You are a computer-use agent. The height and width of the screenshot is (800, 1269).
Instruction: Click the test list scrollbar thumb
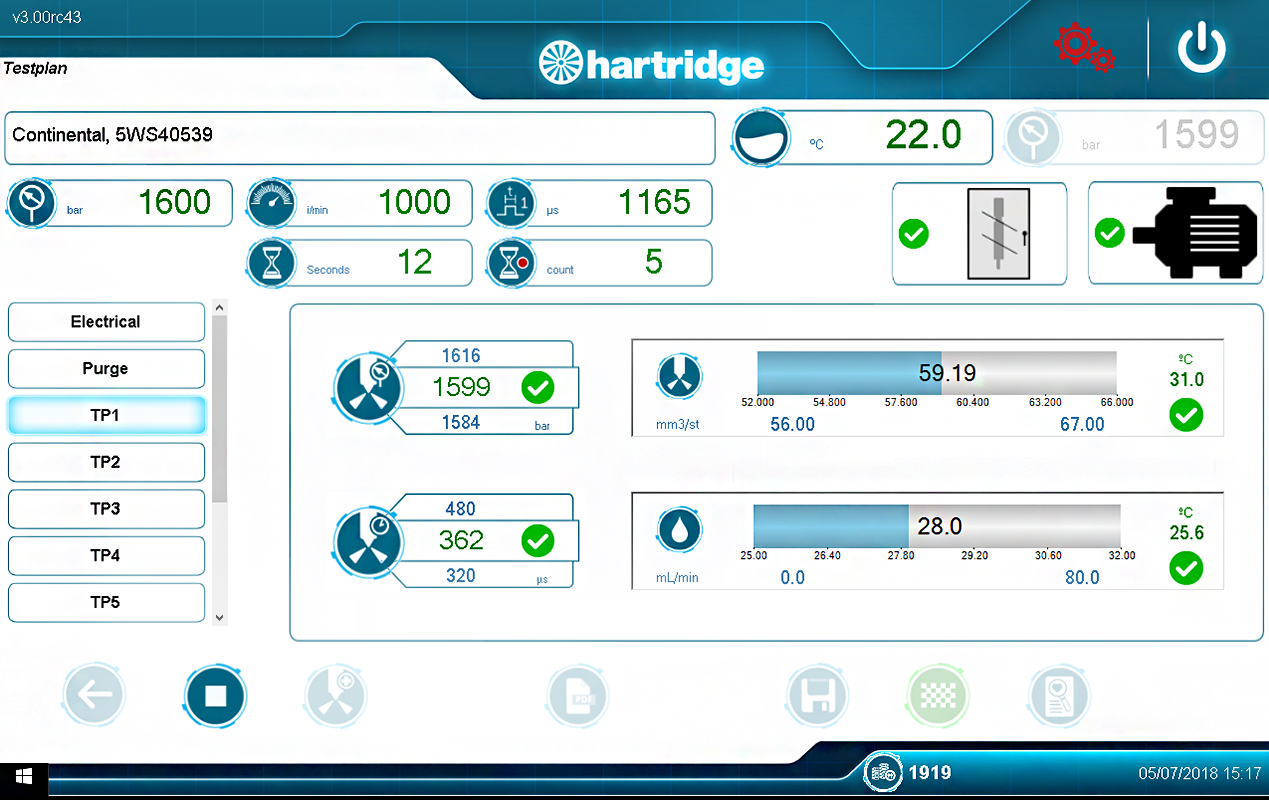219,408
